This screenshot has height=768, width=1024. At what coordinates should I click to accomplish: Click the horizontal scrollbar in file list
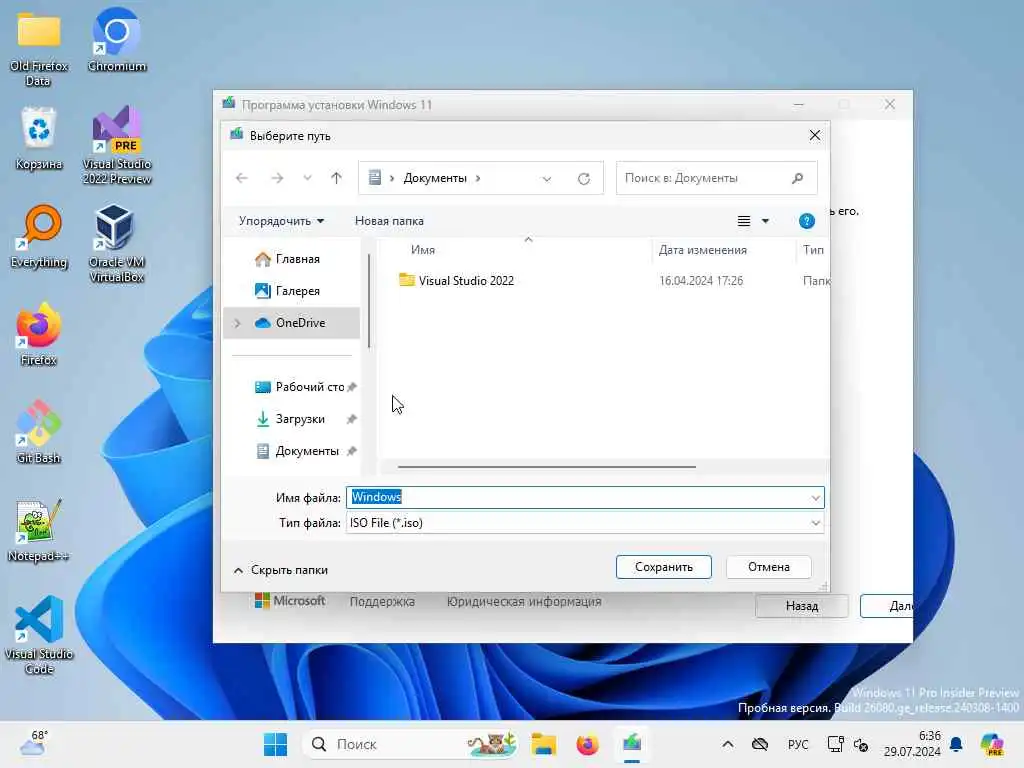[547, 467]
